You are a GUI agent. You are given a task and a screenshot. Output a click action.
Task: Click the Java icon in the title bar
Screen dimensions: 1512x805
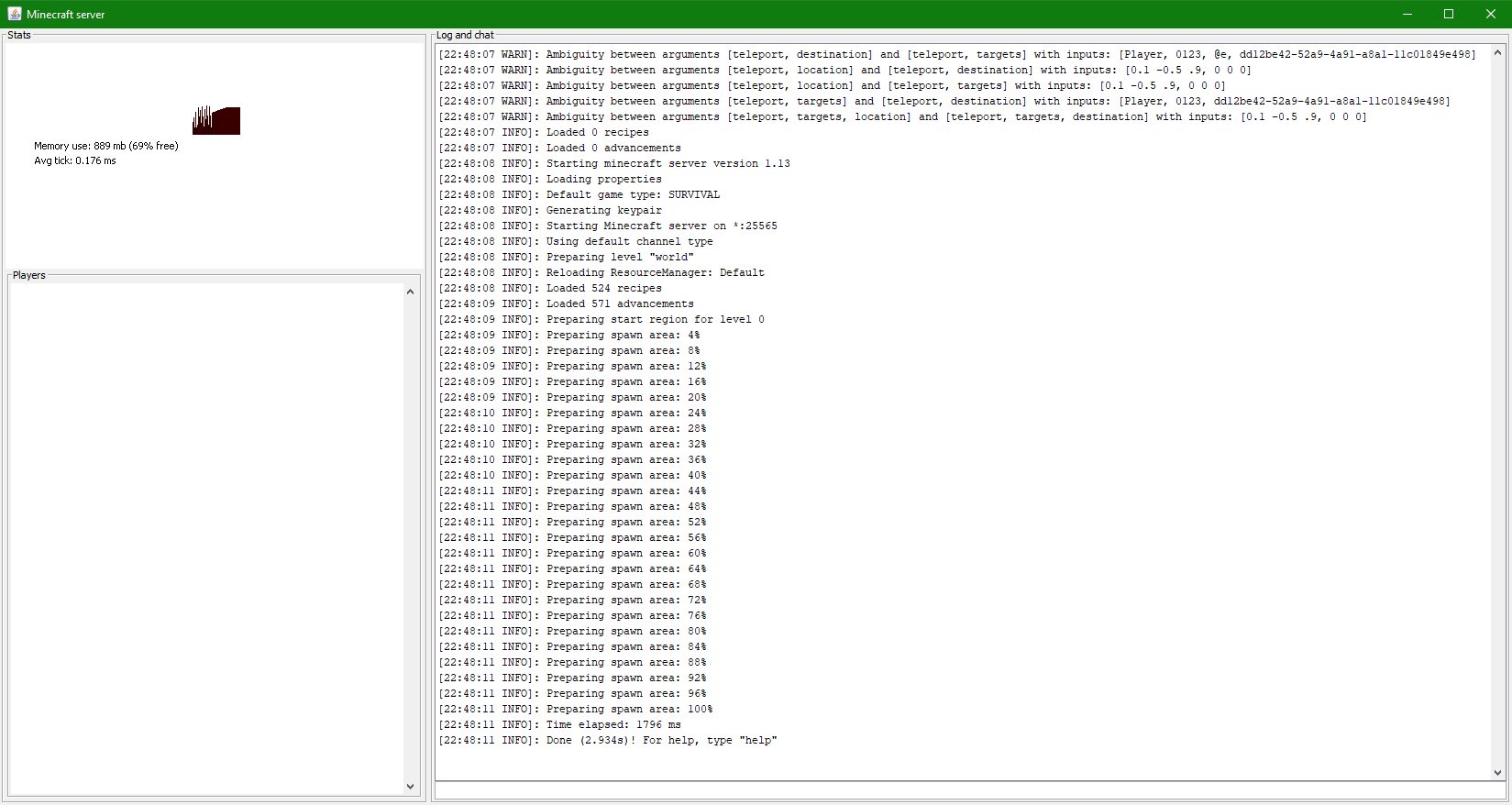[x=15, y=14]
